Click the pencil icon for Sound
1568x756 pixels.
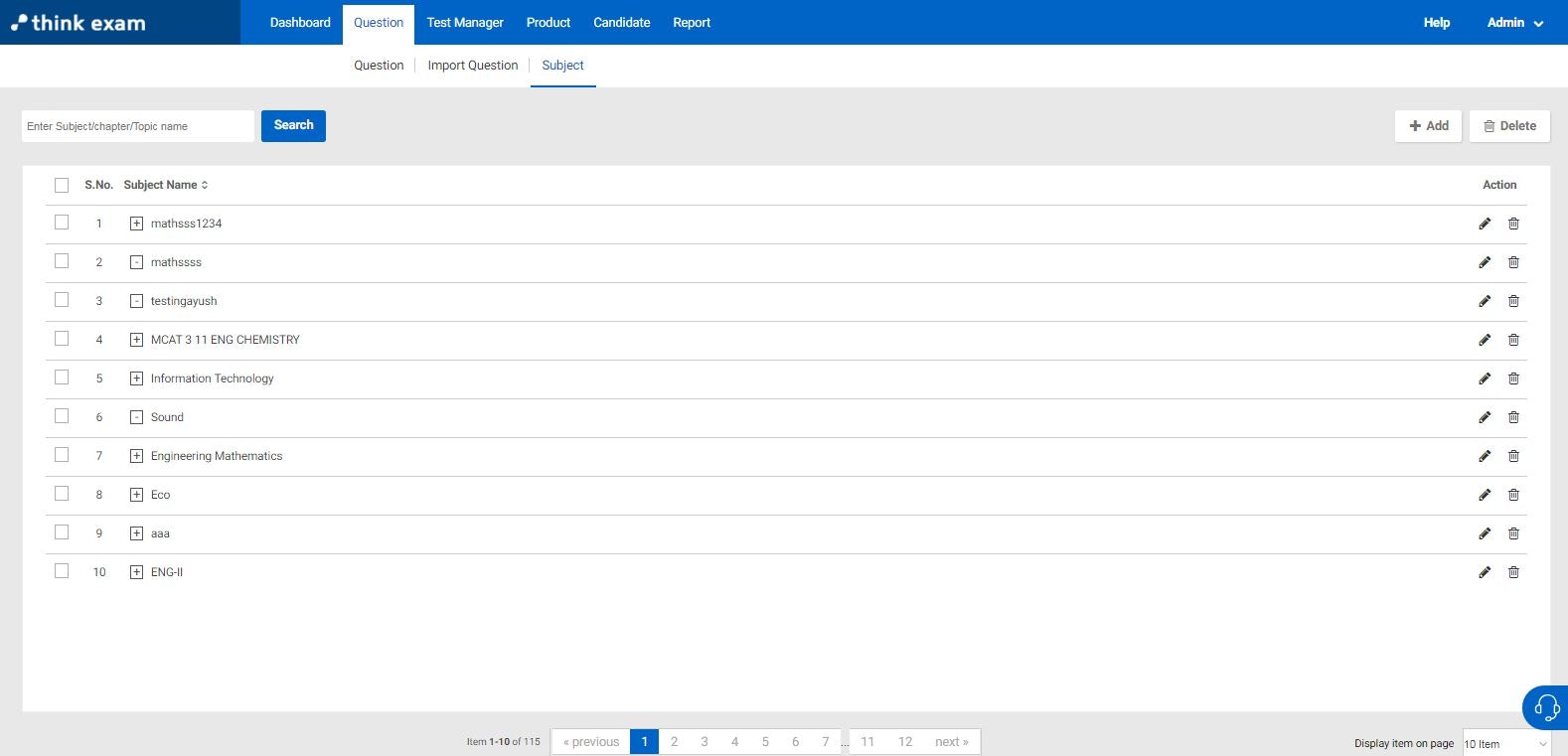point(1485,417)
